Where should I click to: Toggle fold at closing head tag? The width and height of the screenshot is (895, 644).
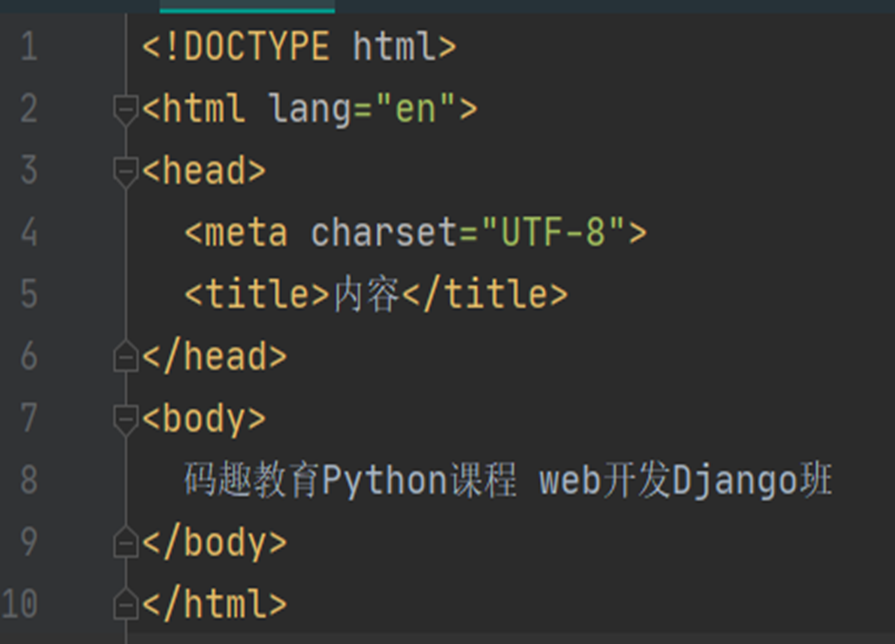coord(126,356)
